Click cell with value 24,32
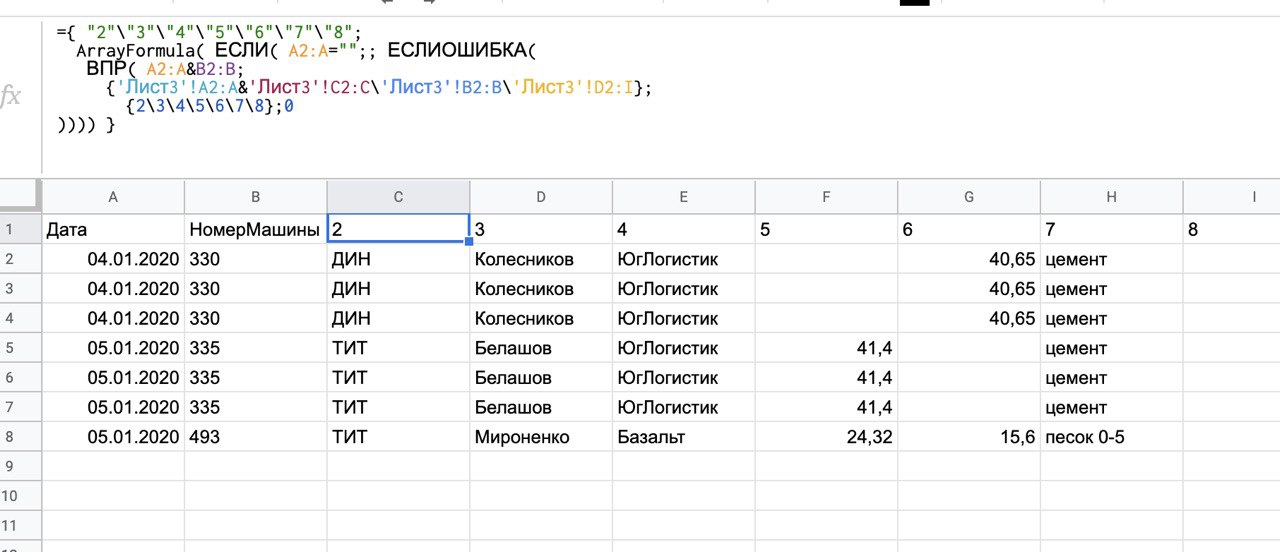This screenshot has width=1280, height=552. pos(826,437)
